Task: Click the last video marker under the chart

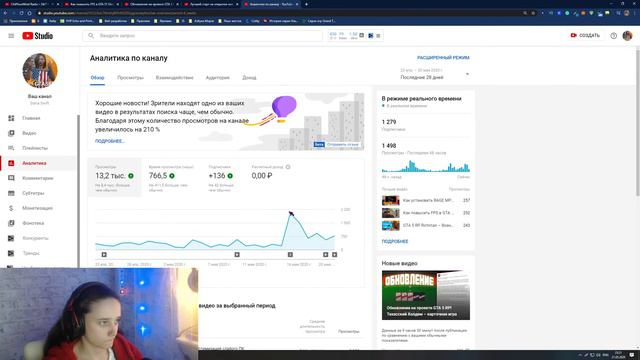Action: point(334,255)
